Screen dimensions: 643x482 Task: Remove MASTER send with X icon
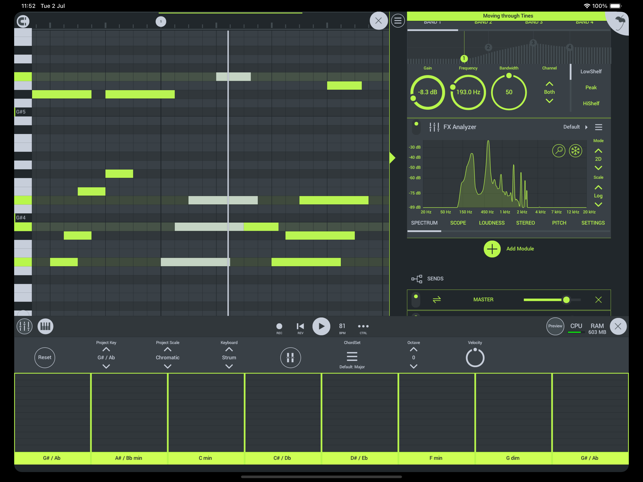pos(598,300)
